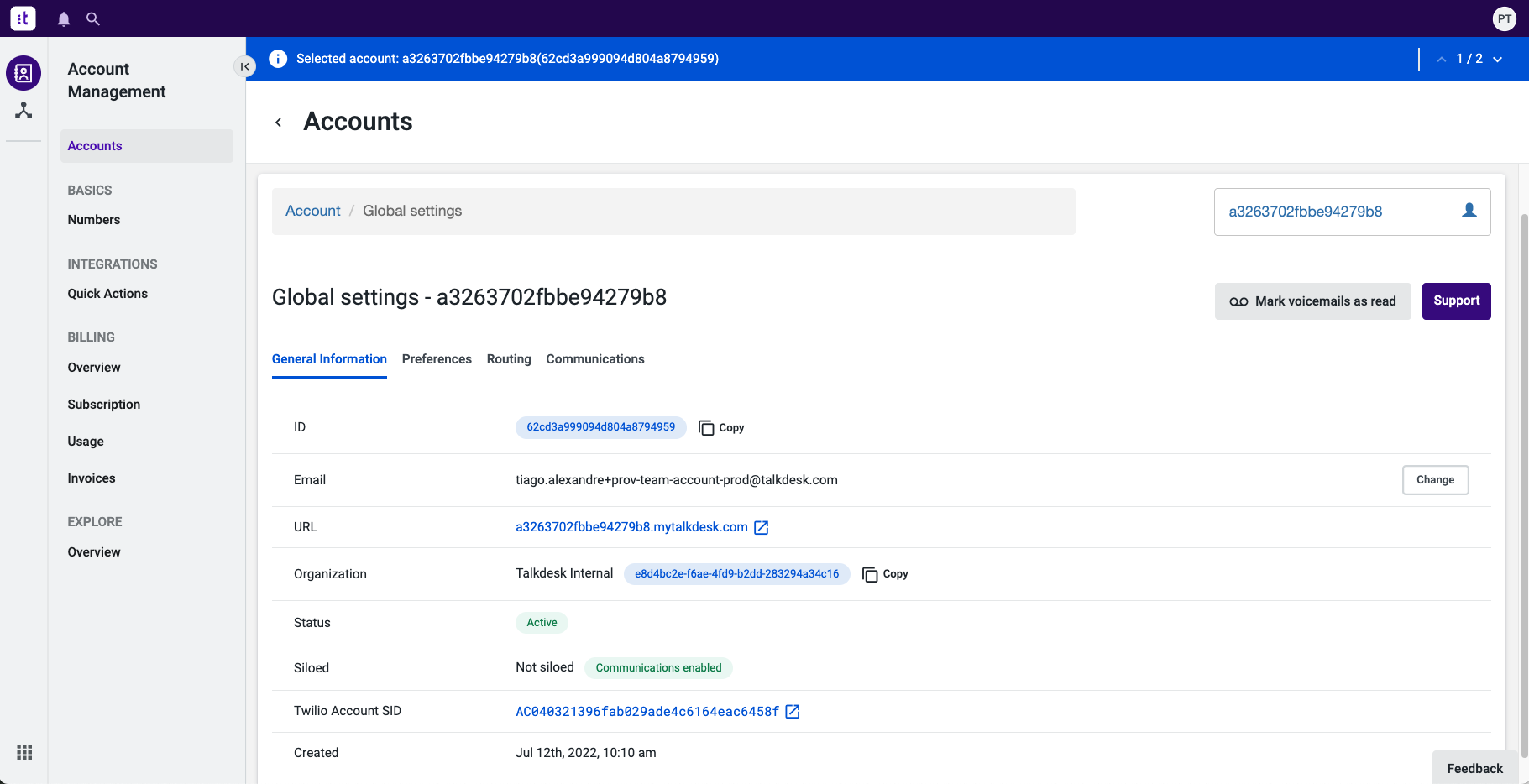The image size is (1529, 784).
Task: Open Subscription in sidebar
Action: coord(104,405)
